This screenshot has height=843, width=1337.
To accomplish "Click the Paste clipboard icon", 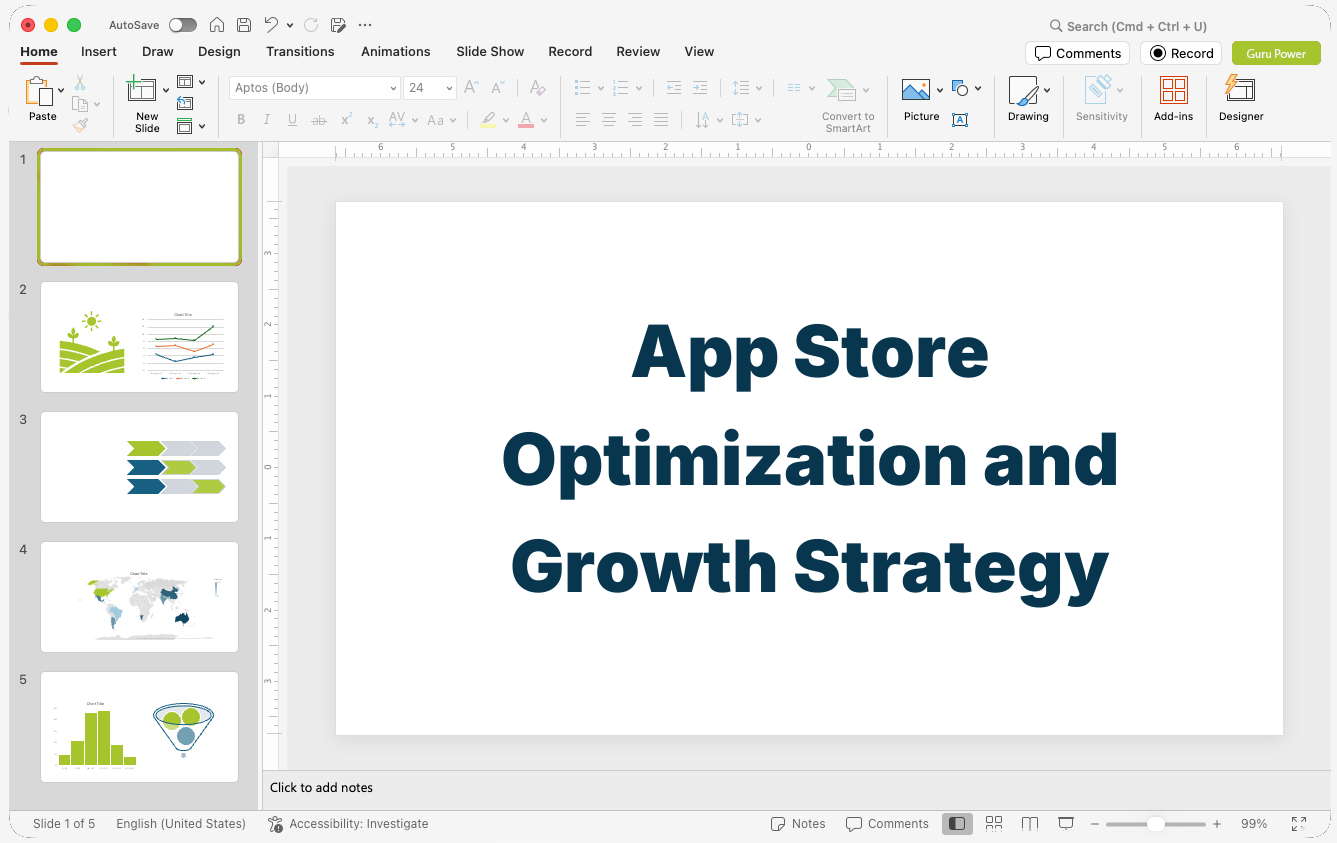I will [39, 92].
